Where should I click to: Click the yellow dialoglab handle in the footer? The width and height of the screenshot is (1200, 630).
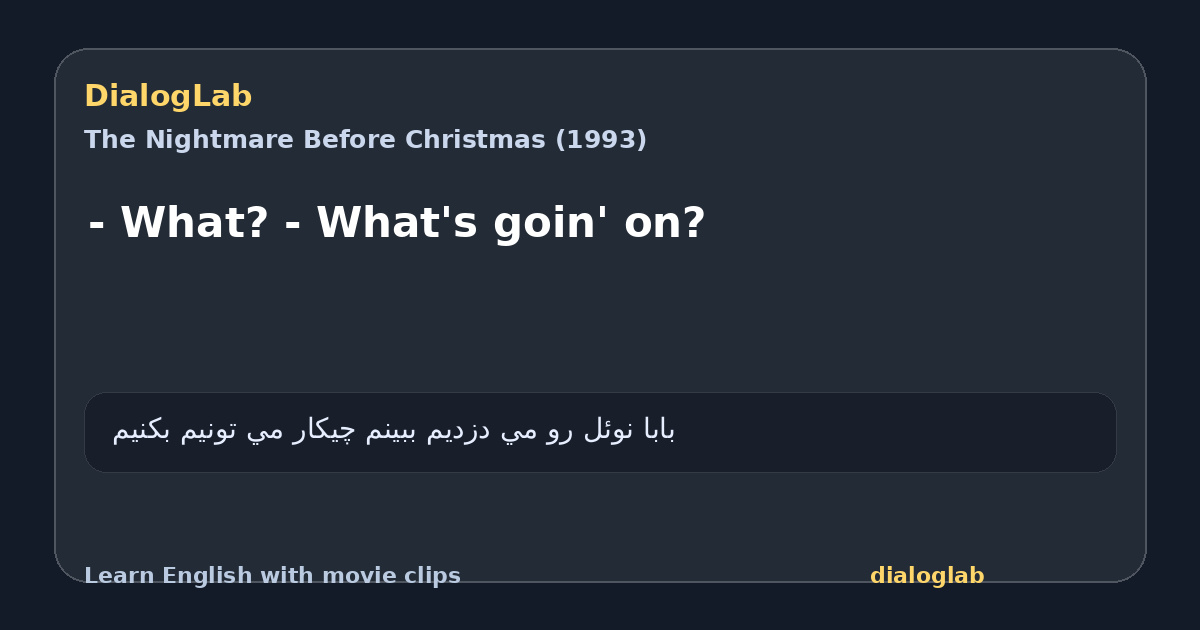click(x=927, y=576)
